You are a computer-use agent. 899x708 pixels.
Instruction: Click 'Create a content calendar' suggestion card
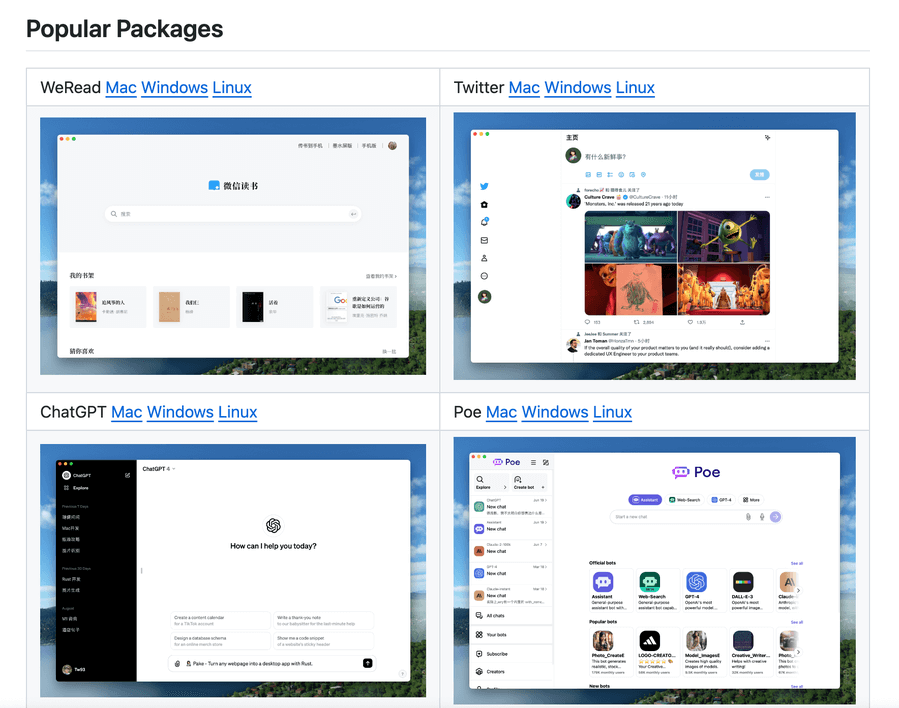[x=220, y=620]
